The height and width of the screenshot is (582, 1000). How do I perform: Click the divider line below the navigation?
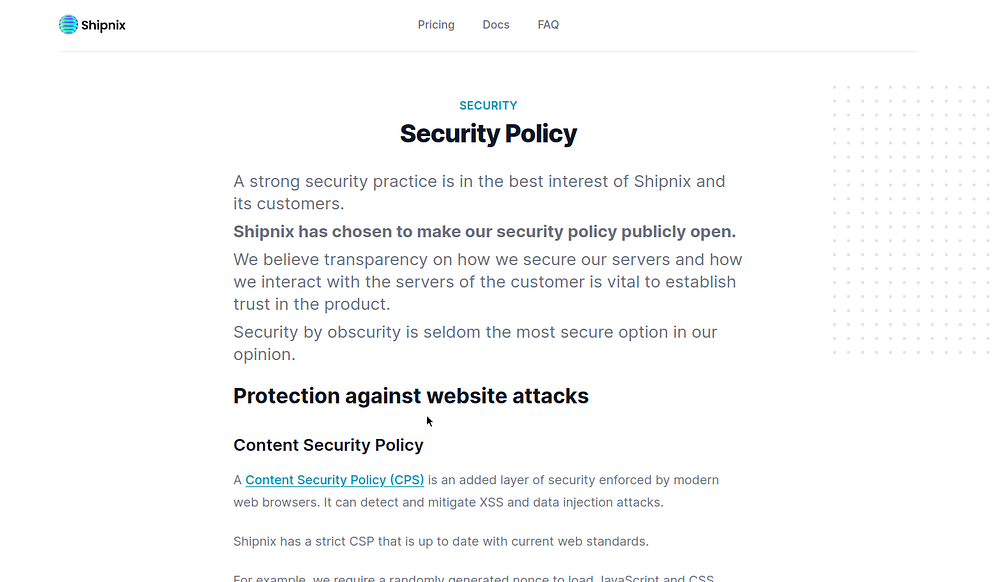(488, 51)
